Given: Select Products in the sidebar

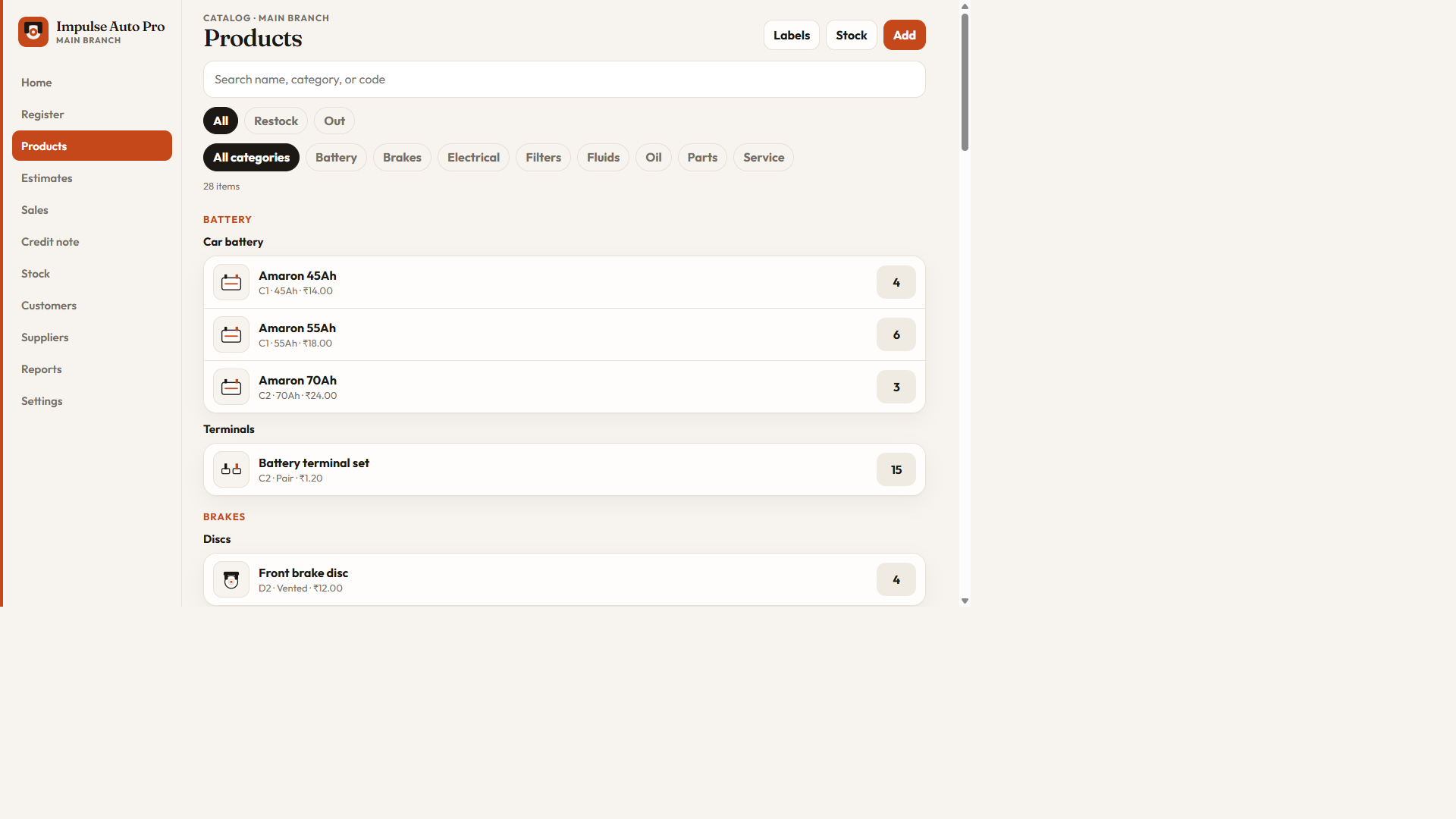Looking at the screenshot, I should [92, 146].
